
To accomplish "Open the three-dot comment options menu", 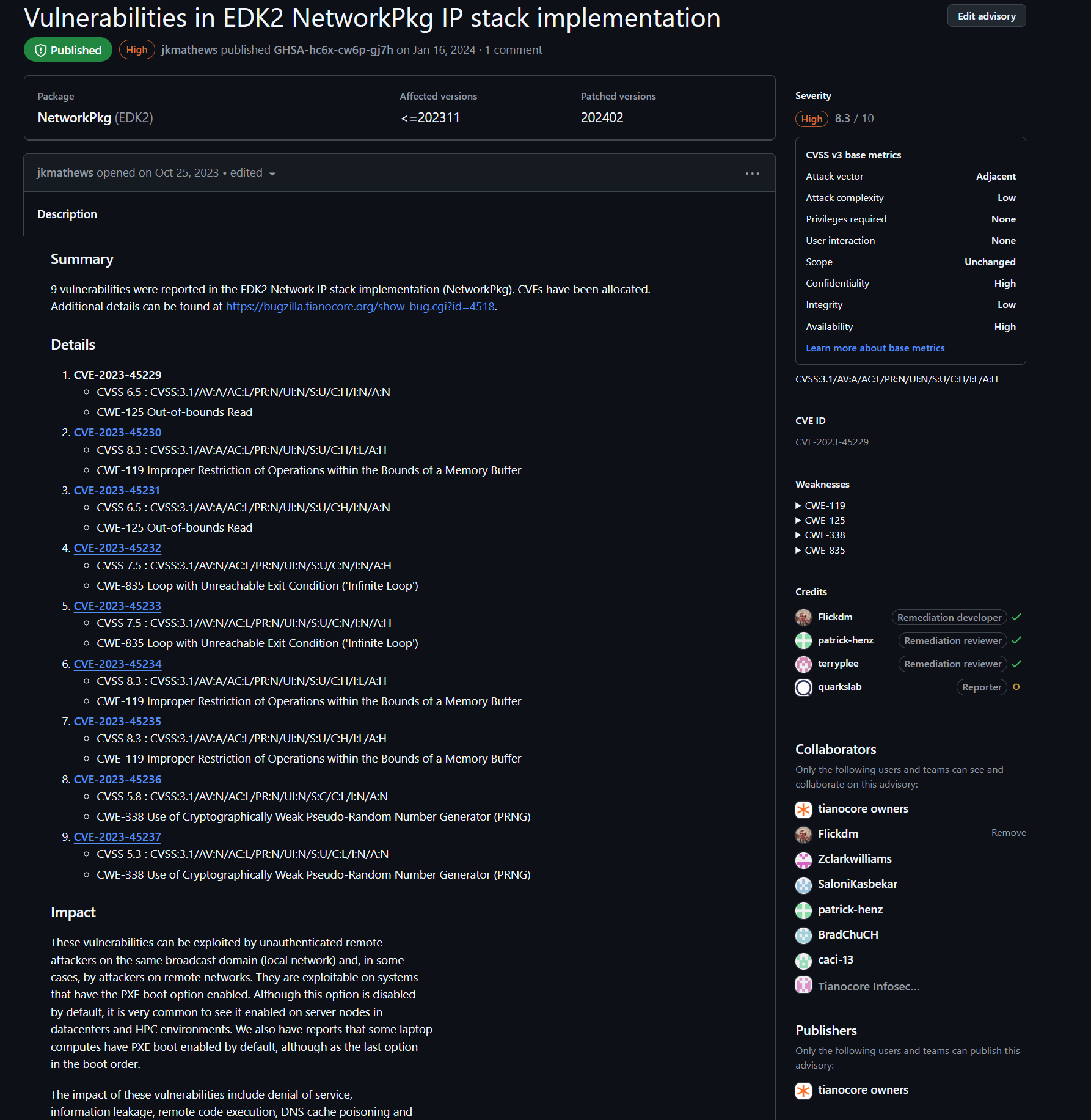I will pyautogui.click(x=752, y=174).
